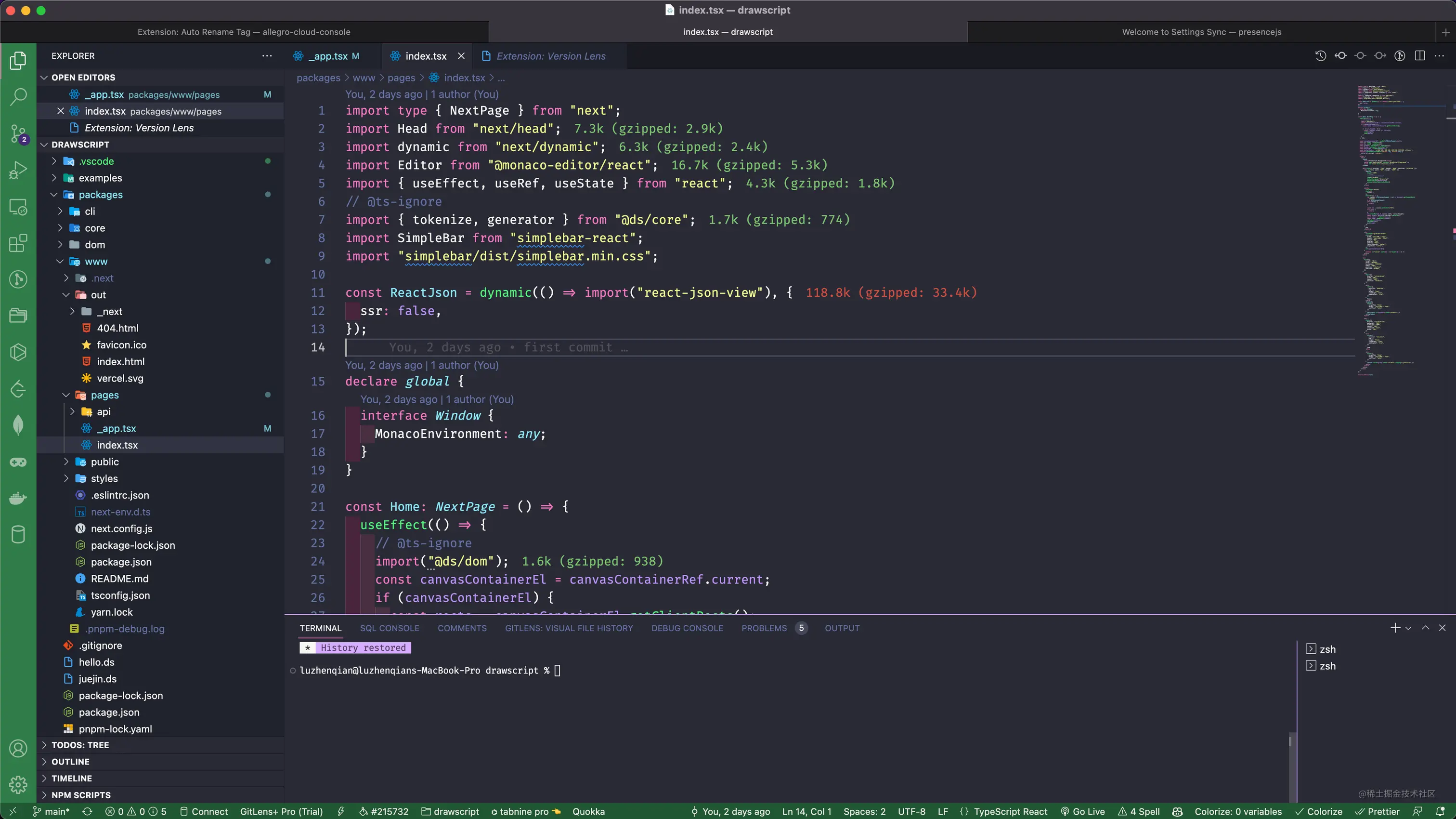Open Manage gear icon in activity bar
The image size is (1456, 819).
tap(18, 784)
